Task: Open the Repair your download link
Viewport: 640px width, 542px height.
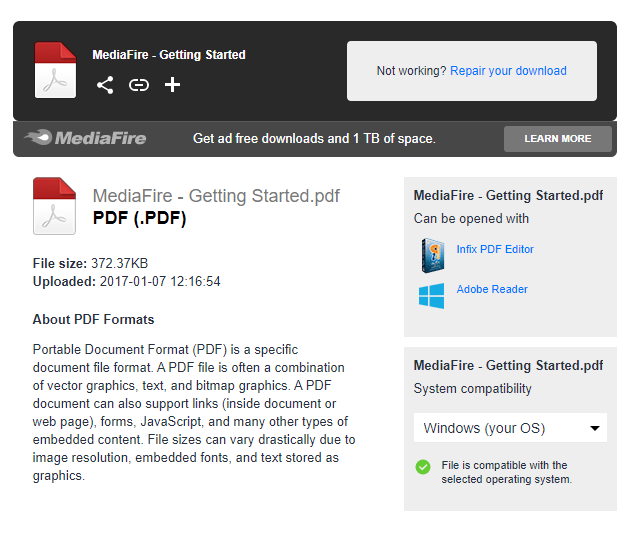Action: click(508, 71)
